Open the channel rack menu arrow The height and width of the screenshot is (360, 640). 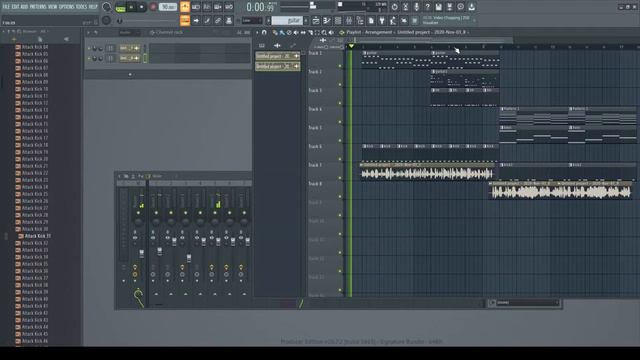point(89,32)
